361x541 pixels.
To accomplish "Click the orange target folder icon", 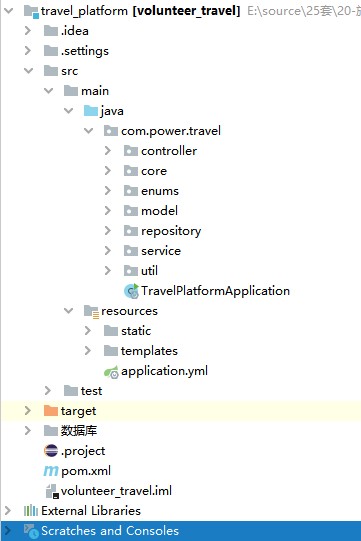I will click(51, 411).
